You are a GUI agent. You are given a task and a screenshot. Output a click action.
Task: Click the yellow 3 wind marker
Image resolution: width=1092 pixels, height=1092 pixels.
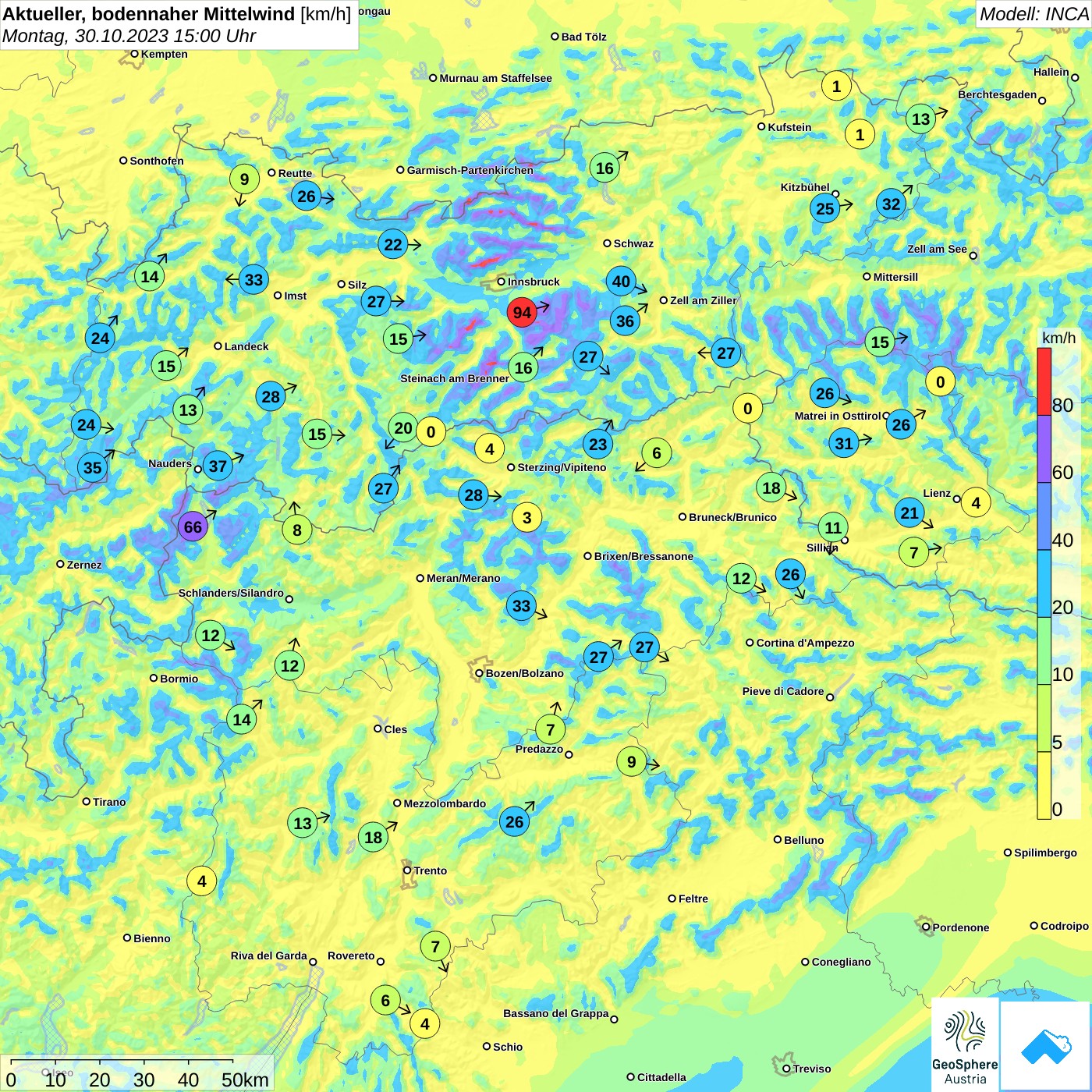coord(527,517)
